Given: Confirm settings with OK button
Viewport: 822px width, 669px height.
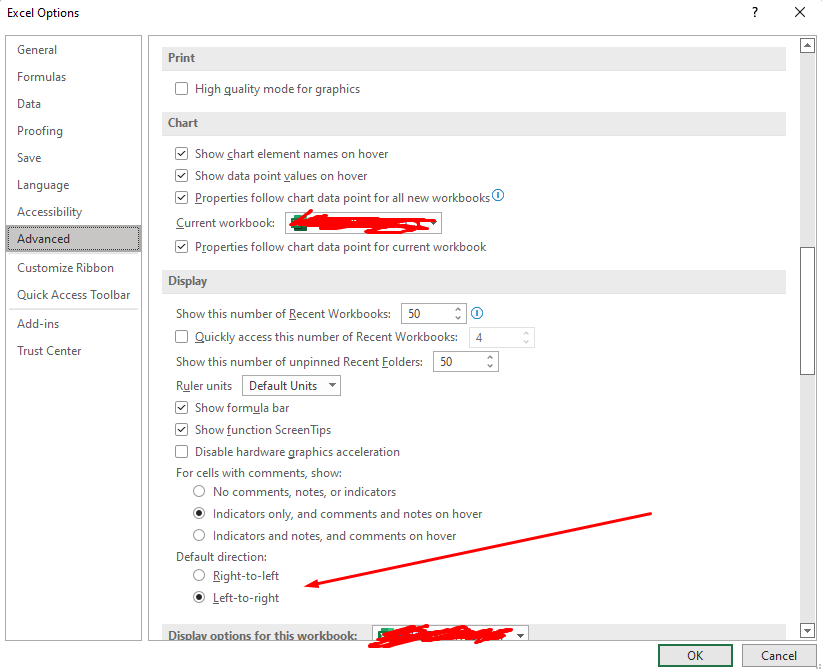Looking at the screenshot, I should tap(695, 655).
